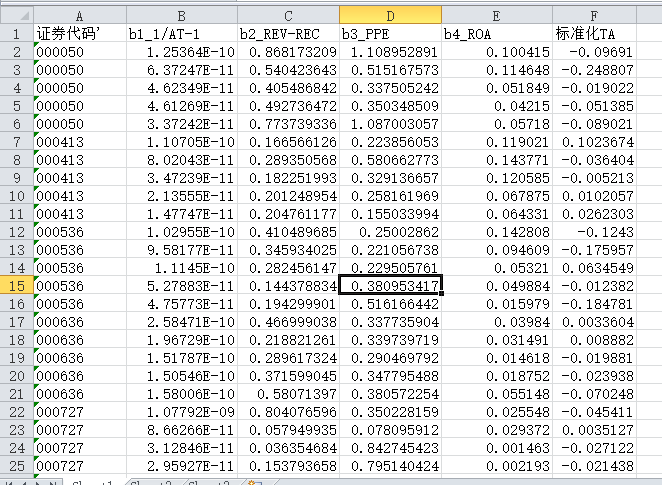Viewport: 662px width, 485px height.
Task: Select row 1 header
Action: pyautogui.click(x=16, y=33)
